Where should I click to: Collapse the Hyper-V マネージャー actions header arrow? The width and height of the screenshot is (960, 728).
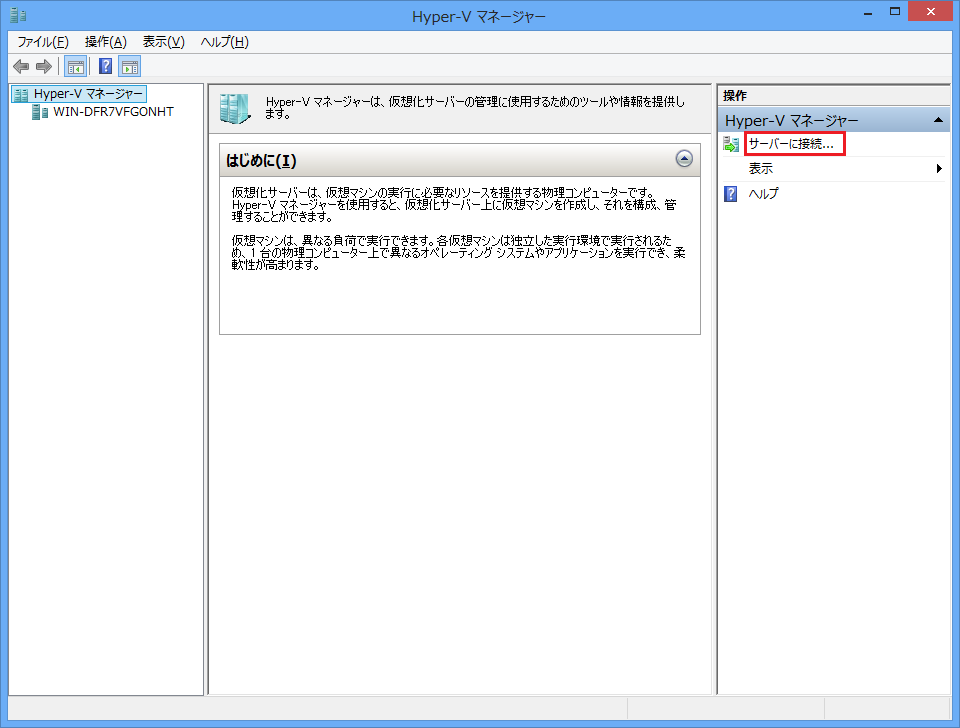coord(938,120)
